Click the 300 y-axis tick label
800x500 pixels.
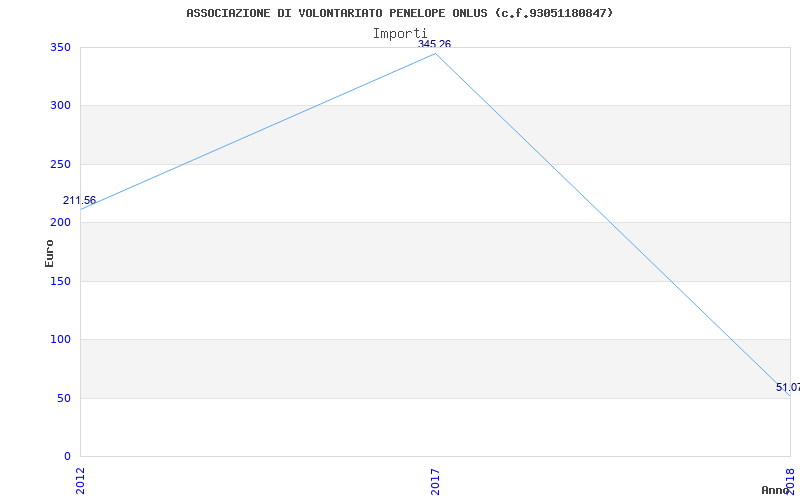(x=60, y=106)
